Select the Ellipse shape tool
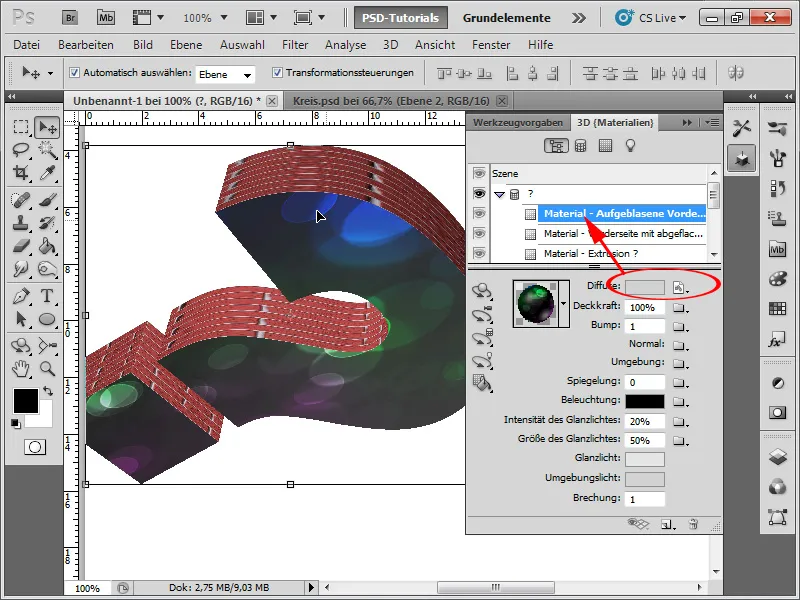The image size is (800, 600). pos(47,319)
